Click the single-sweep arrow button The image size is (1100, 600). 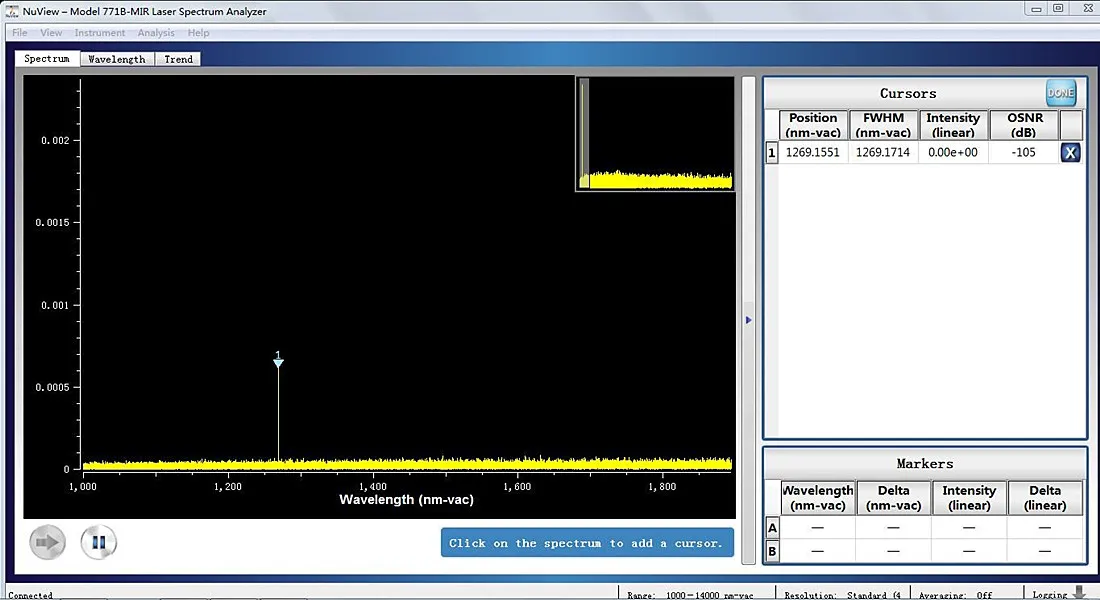pyautogui.click(x=47, y=543)
